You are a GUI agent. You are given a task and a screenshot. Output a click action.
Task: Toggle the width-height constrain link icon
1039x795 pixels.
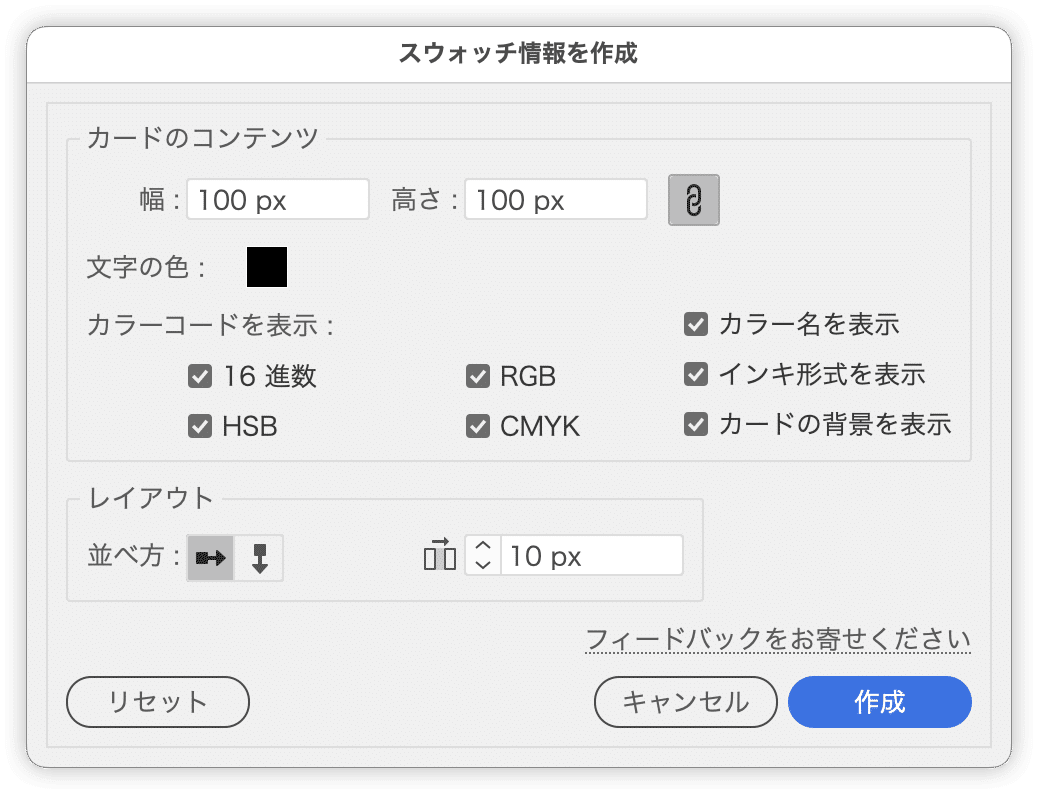coord(693,200)
